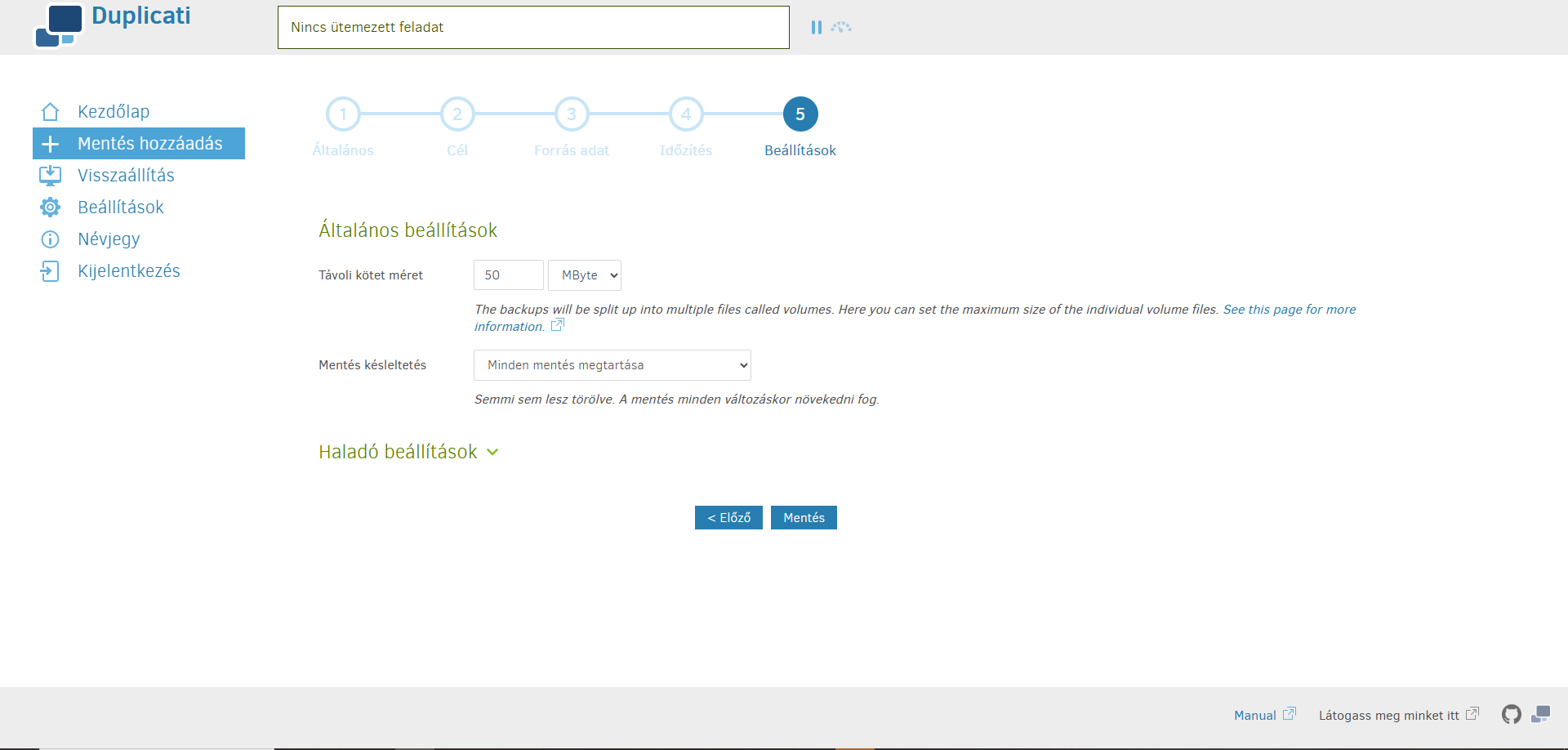
Task: Open the MByte unit dropdown
Action: tap(585, 275)
